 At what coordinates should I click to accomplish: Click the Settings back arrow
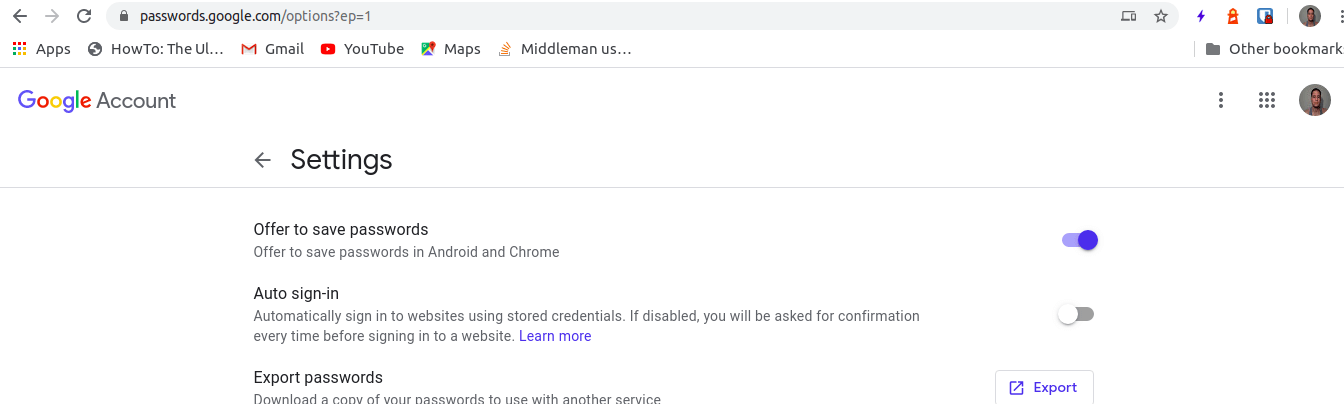point(263,160)
